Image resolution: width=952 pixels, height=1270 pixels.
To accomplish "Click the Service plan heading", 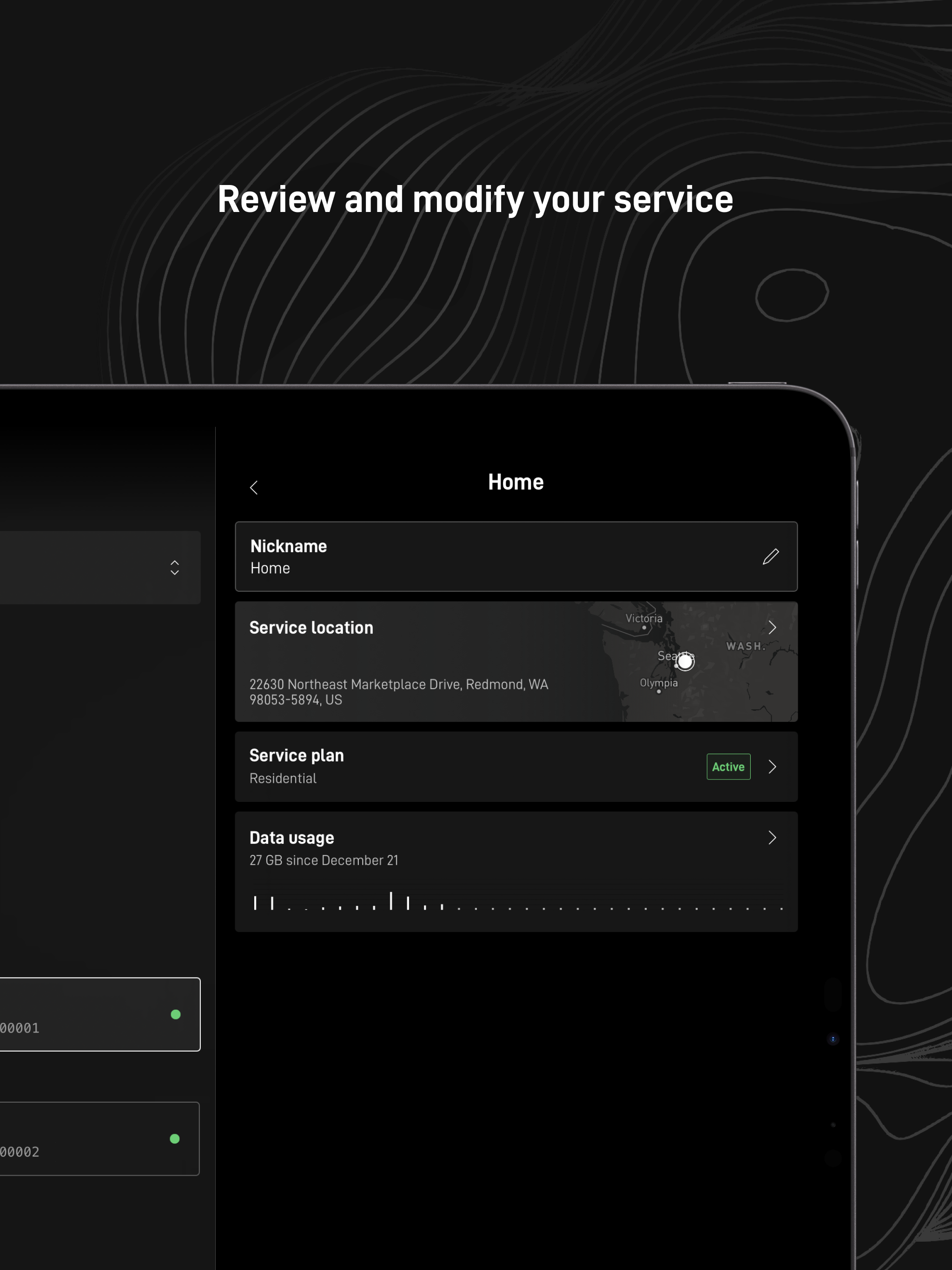I will tap(296, 755).
